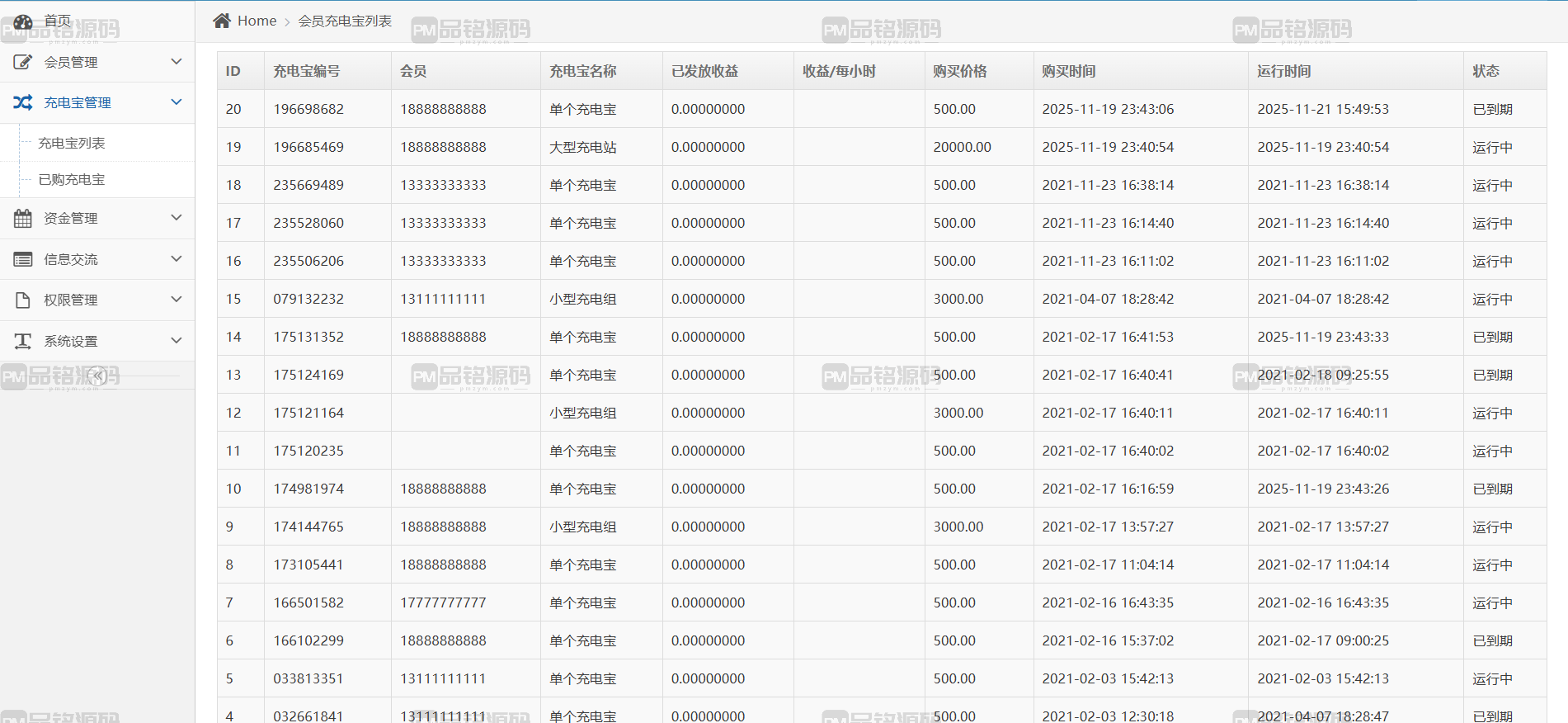
Task: Expand 会员管理 chevron
Action: [x=176, y=62]
